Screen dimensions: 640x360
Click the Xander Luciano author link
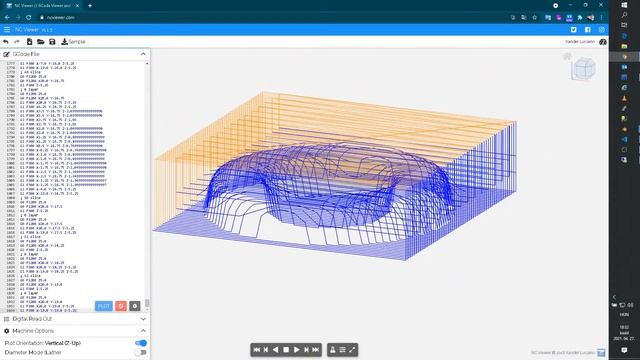point(580,42)
